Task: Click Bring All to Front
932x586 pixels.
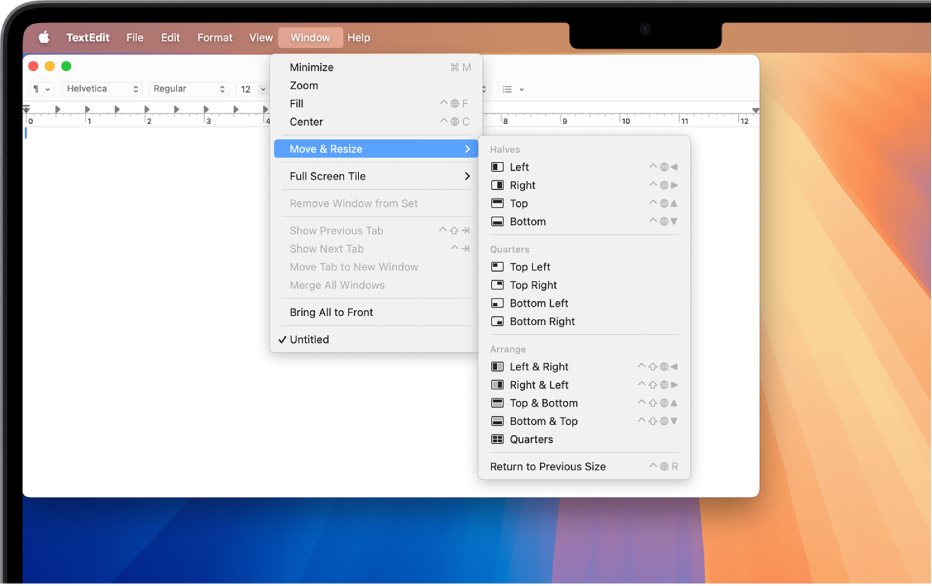Action: [x=331, y=313]
